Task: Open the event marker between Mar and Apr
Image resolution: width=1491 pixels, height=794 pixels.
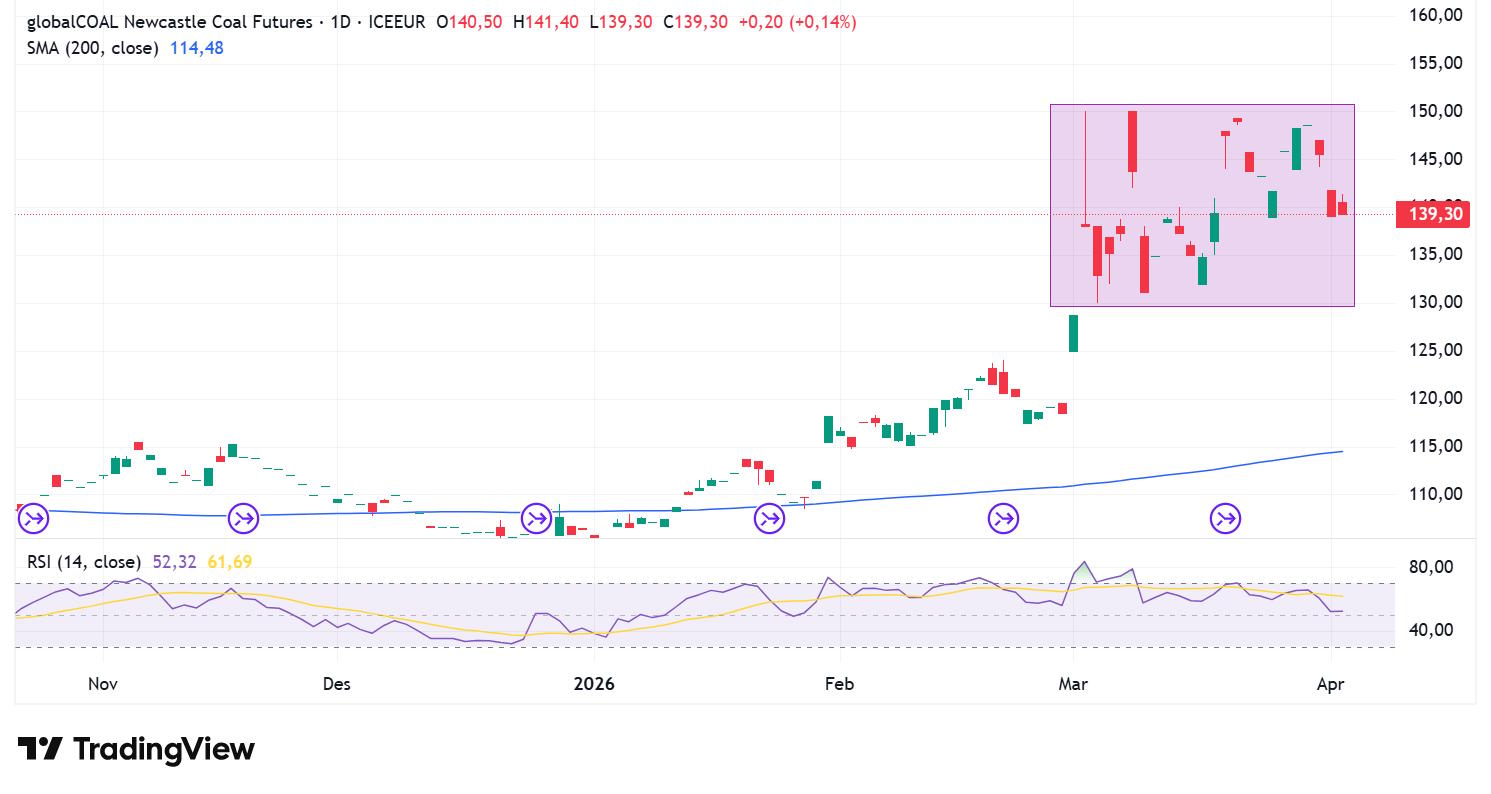Action: 1225,518
